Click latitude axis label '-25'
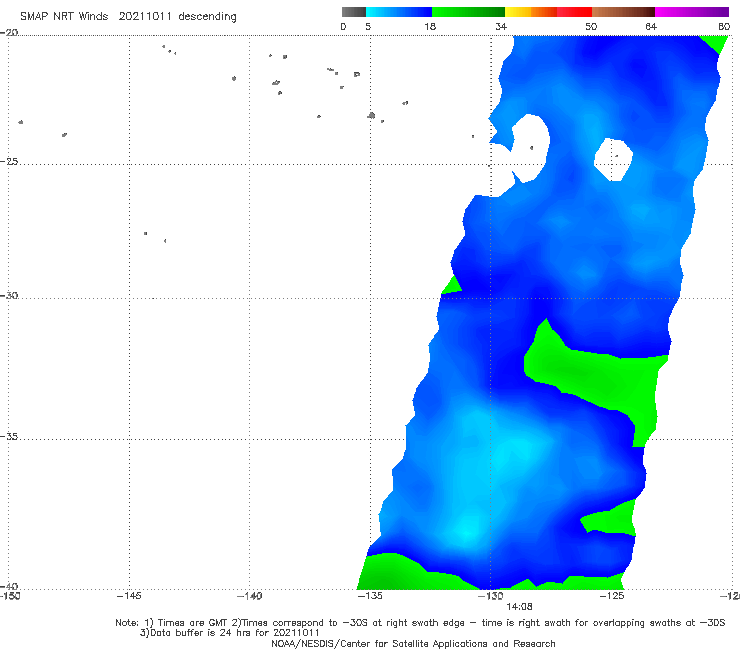 9,161
